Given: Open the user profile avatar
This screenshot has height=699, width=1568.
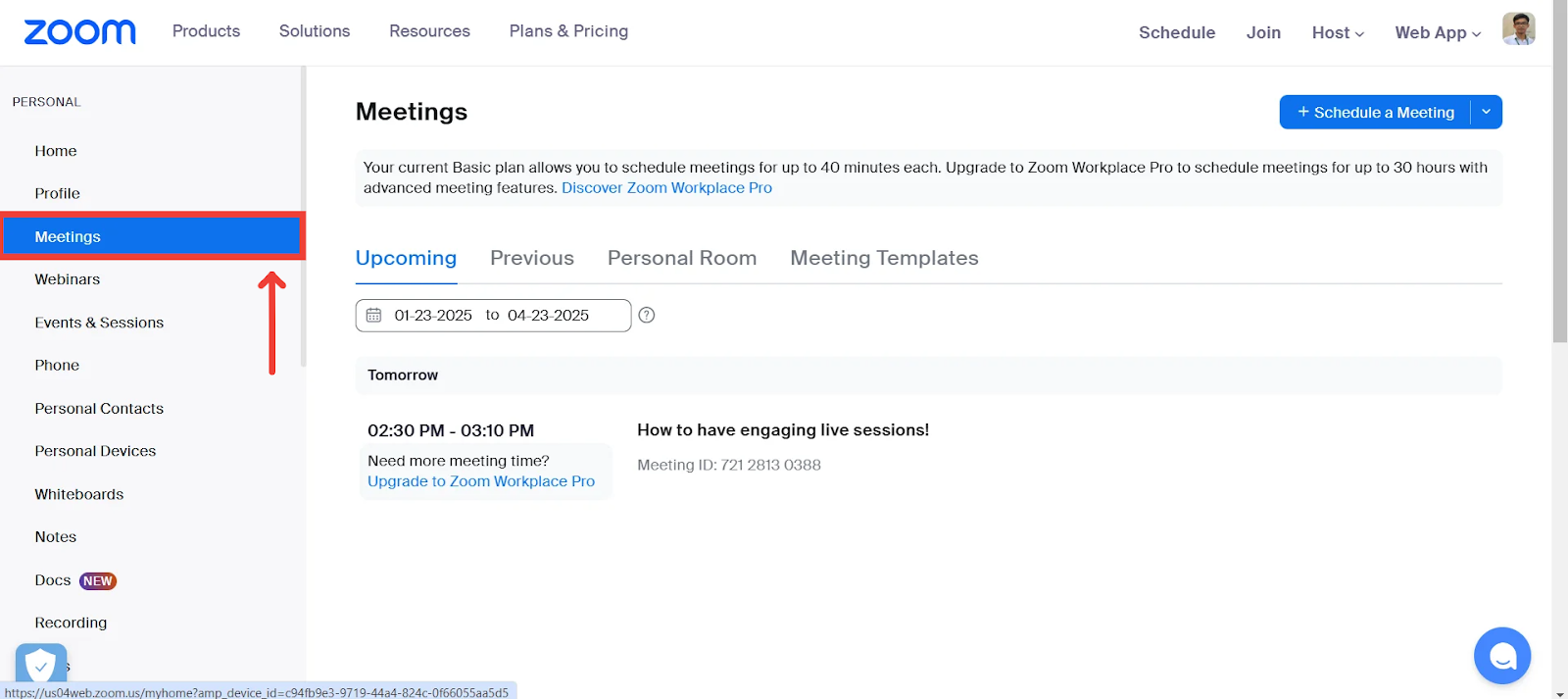Looking at the screenshot, I should point(1518,29).
